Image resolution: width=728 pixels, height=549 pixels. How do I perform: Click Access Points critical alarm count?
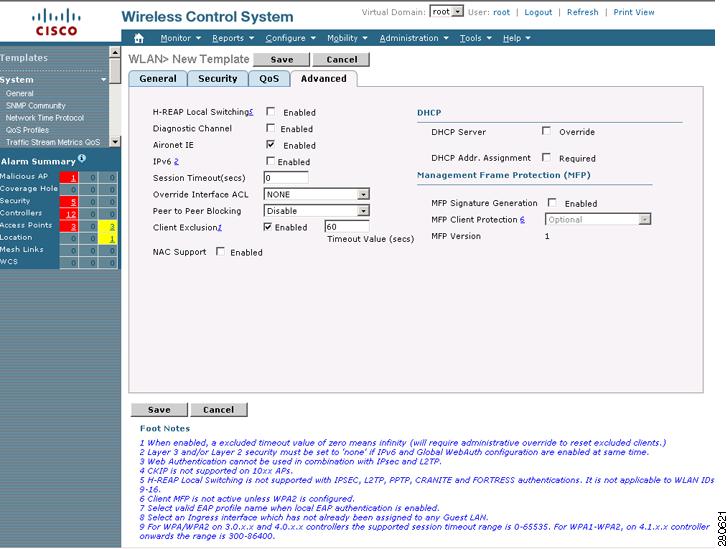click(x=69, y=226)
